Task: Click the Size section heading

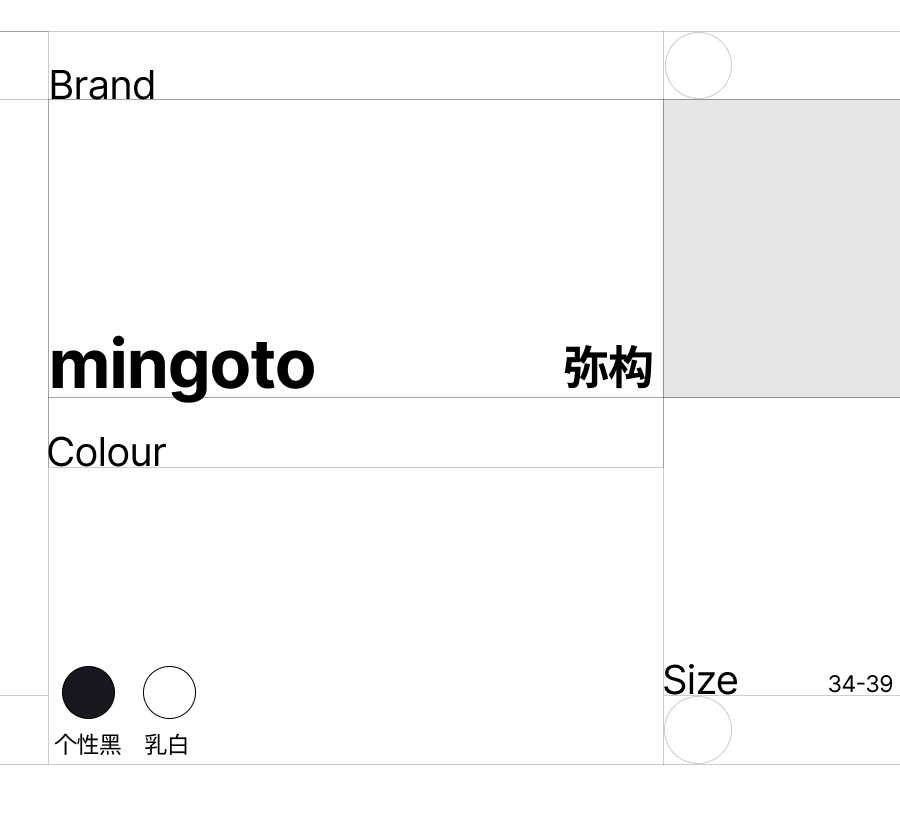Action: pos(700,681)
